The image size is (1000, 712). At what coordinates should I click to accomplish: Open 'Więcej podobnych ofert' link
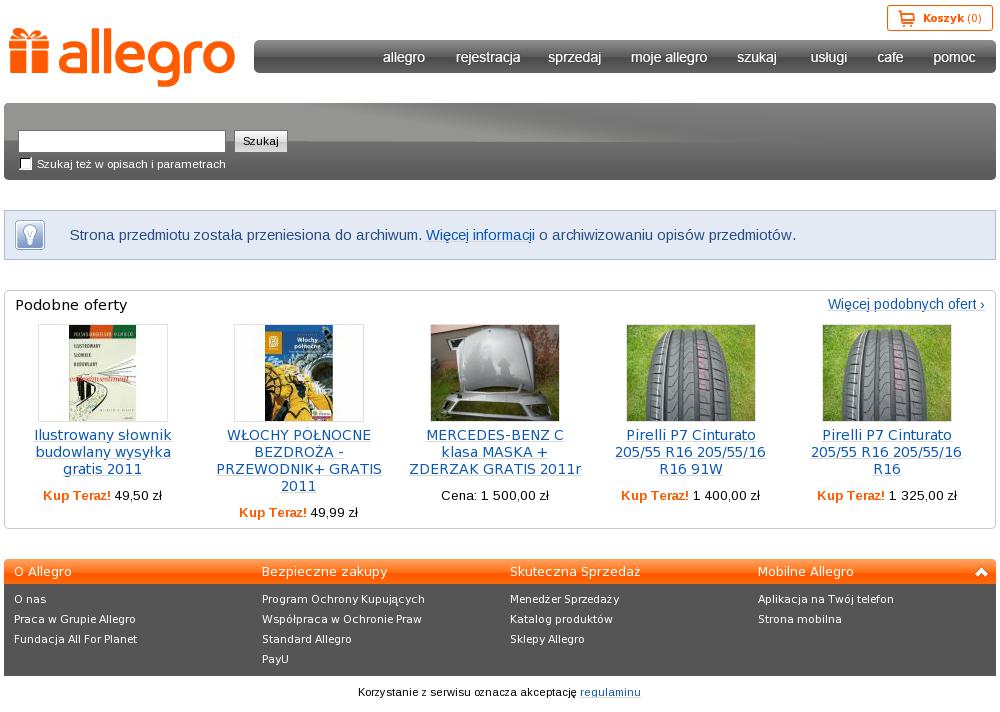click(x=906, y=304)
